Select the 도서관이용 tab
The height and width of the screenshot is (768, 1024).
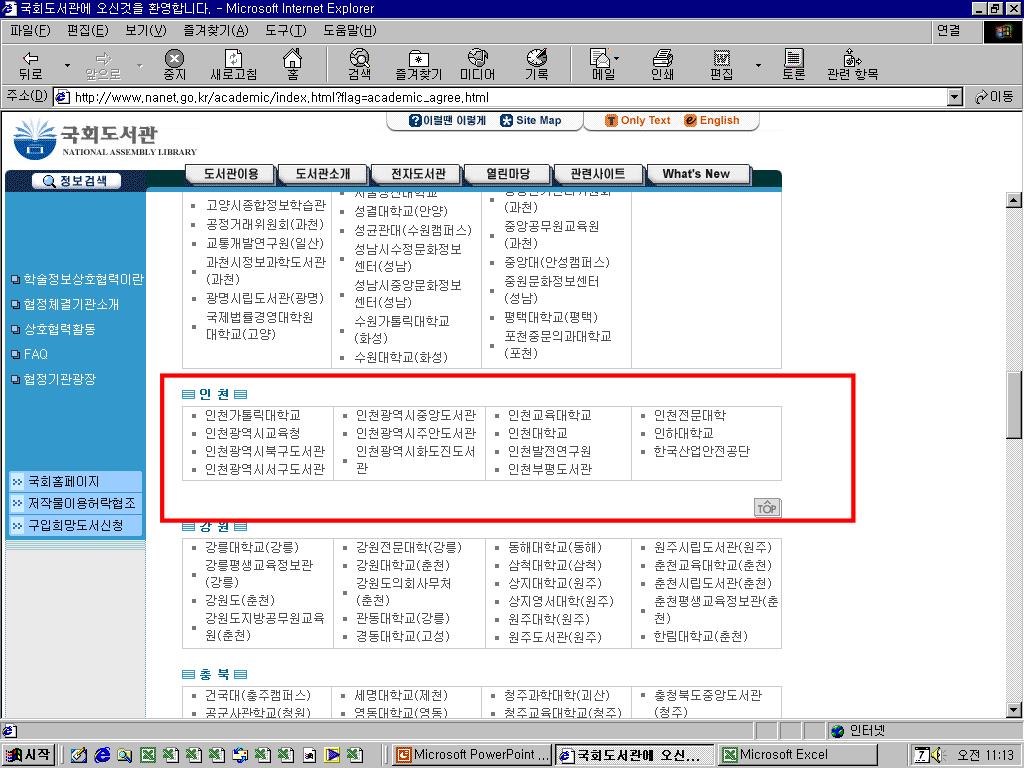click(231, 174)
